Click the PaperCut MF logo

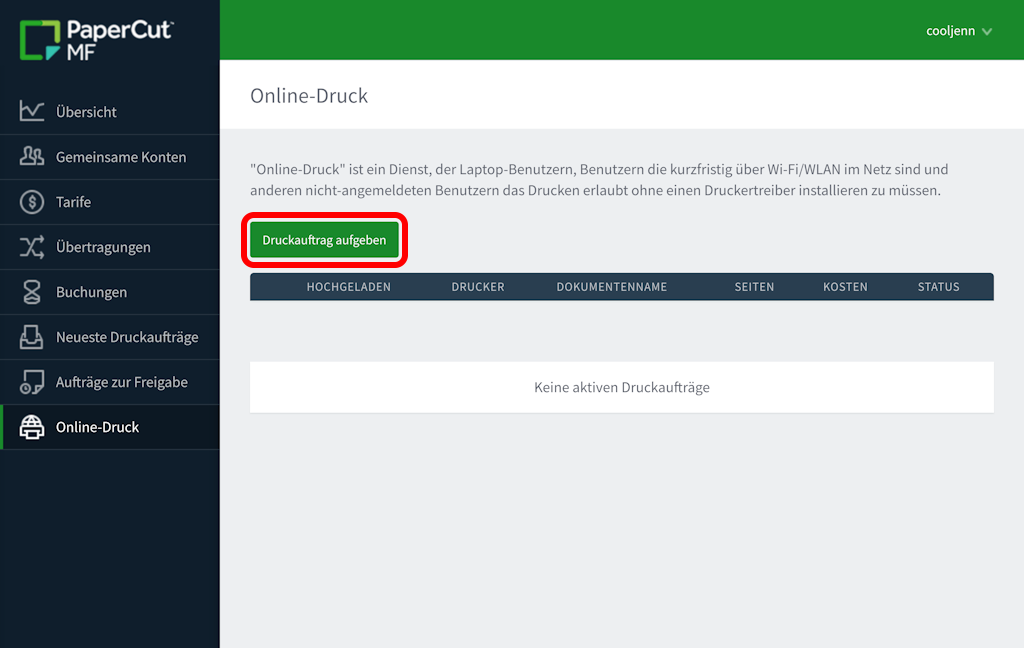pos(96,40)
